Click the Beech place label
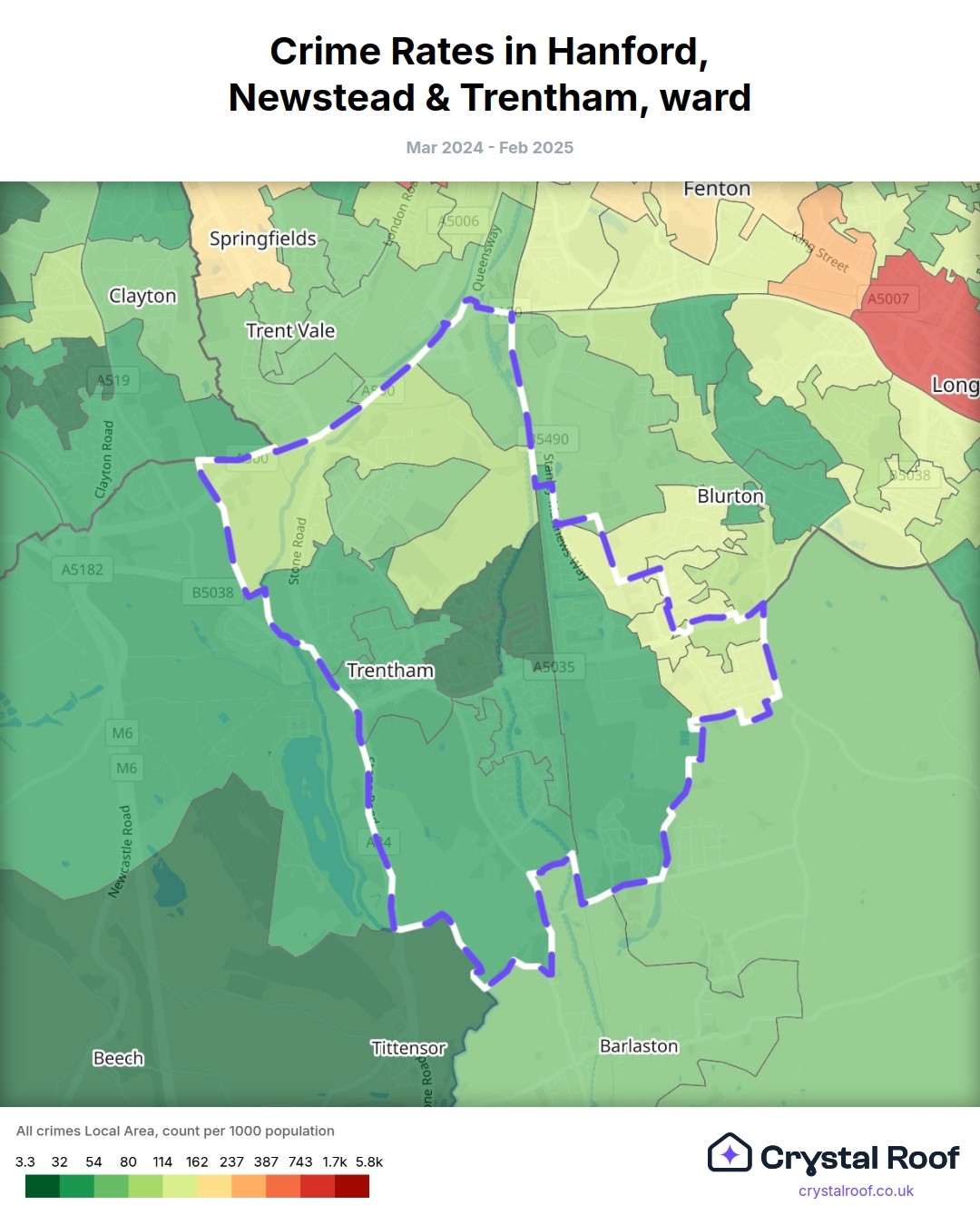 pyautogui.click(x=118, y=1058)
